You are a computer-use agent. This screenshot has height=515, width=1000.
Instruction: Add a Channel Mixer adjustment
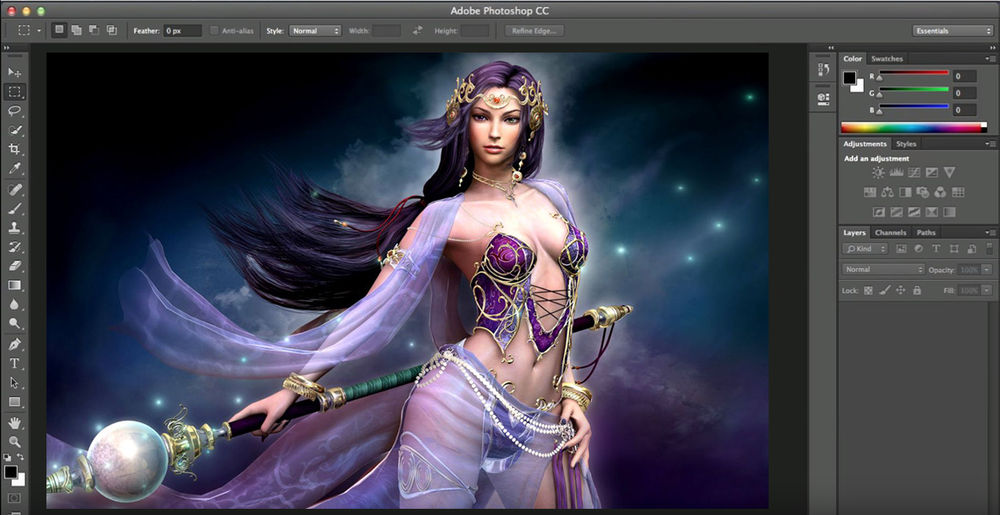click(940, 192)
